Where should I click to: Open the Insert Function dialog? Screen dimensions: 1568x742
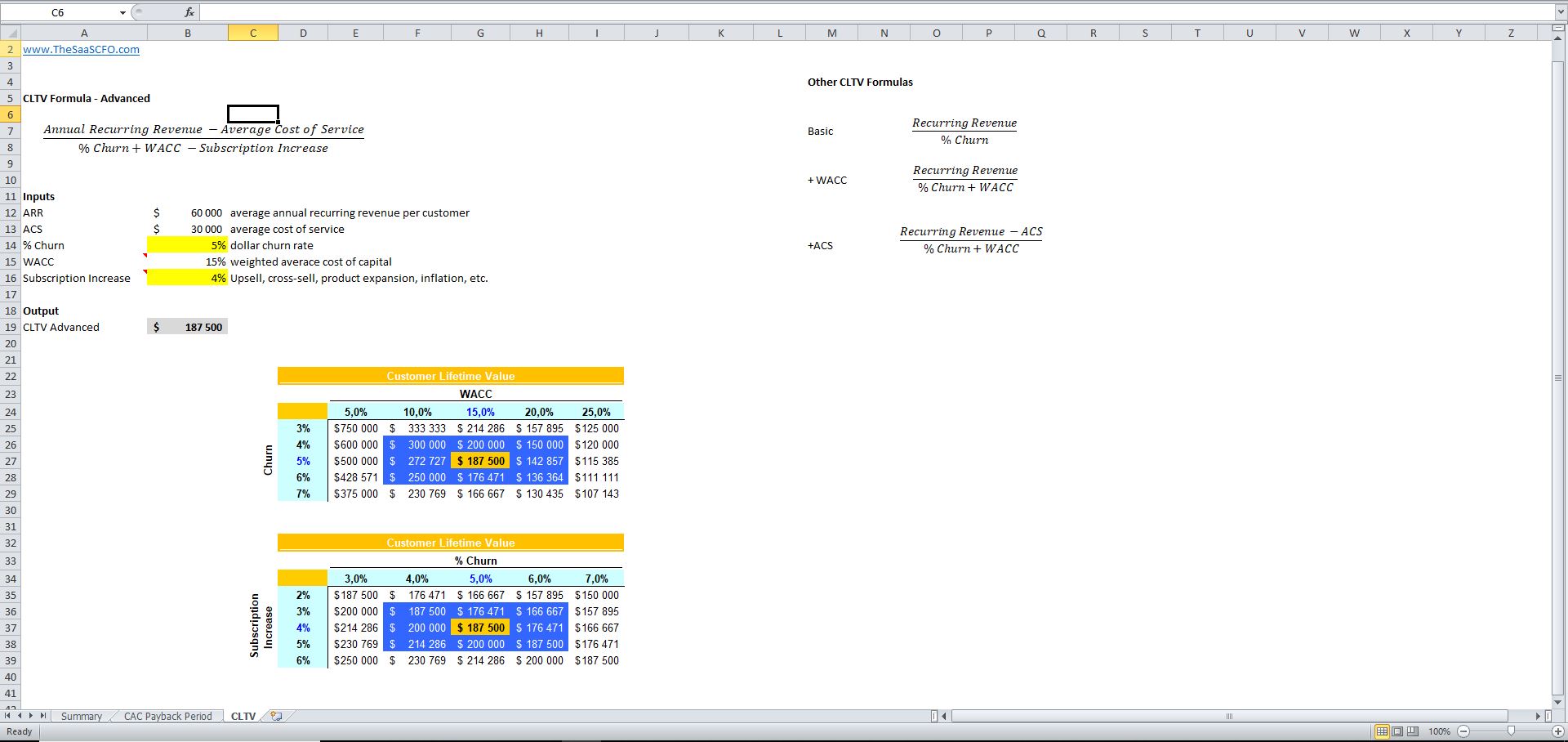[189, 12]
